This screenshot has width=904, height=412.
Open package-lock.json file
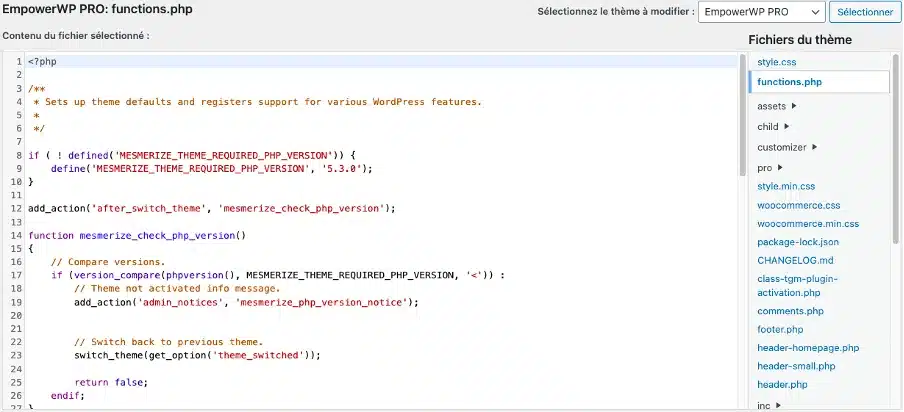[798, 242]
